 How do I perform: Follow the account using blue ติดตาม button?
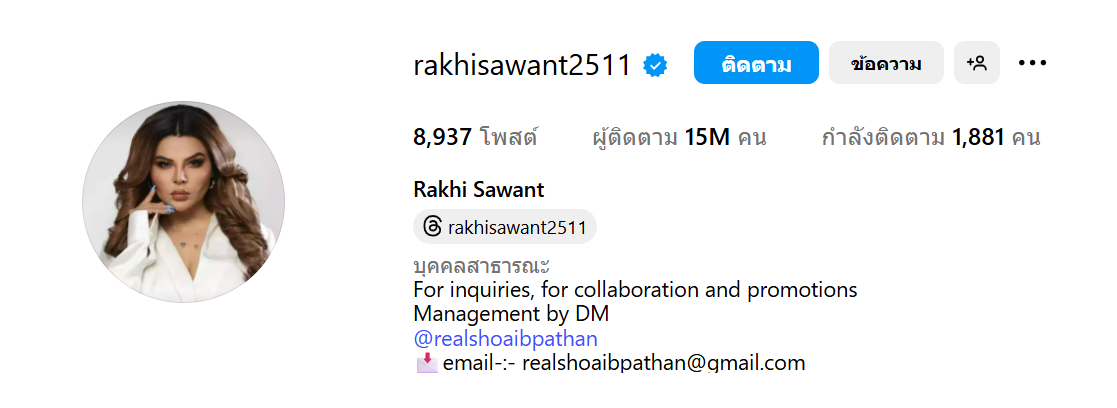pos(756,63)
